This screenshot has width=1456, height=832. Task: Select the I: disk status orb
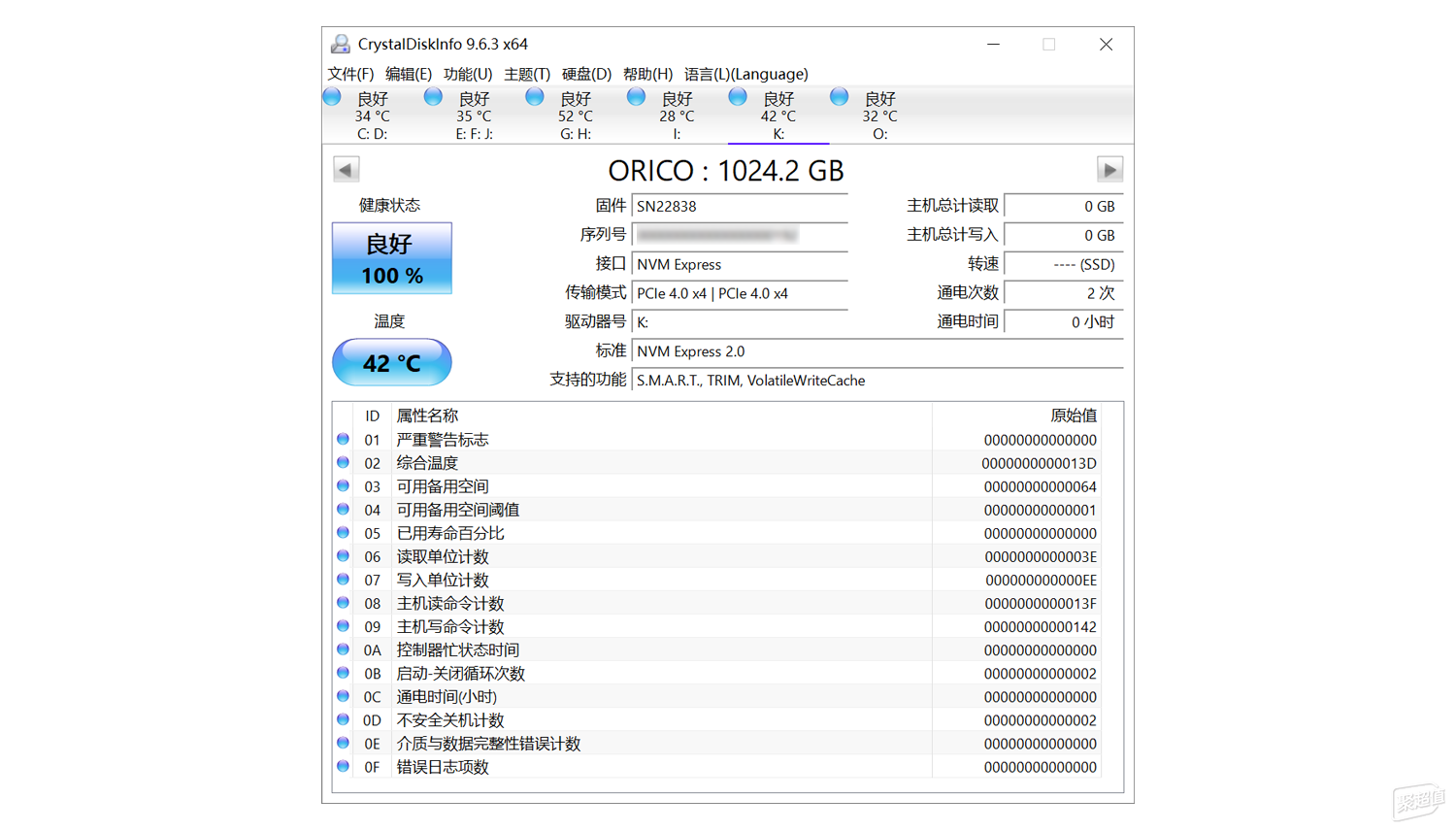[637, 97]
